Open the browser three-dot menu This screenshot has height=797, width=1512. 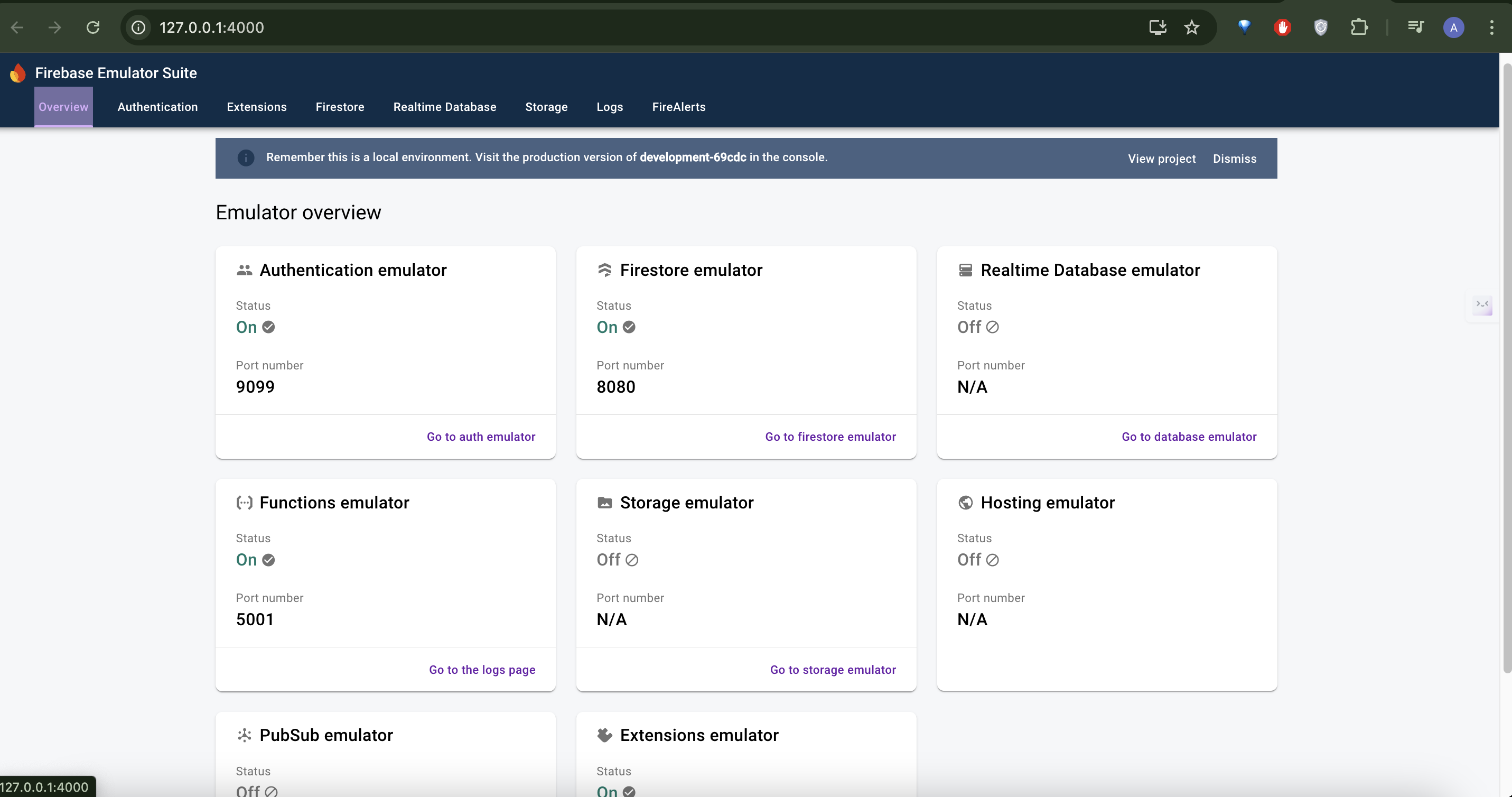point(1492,27)
